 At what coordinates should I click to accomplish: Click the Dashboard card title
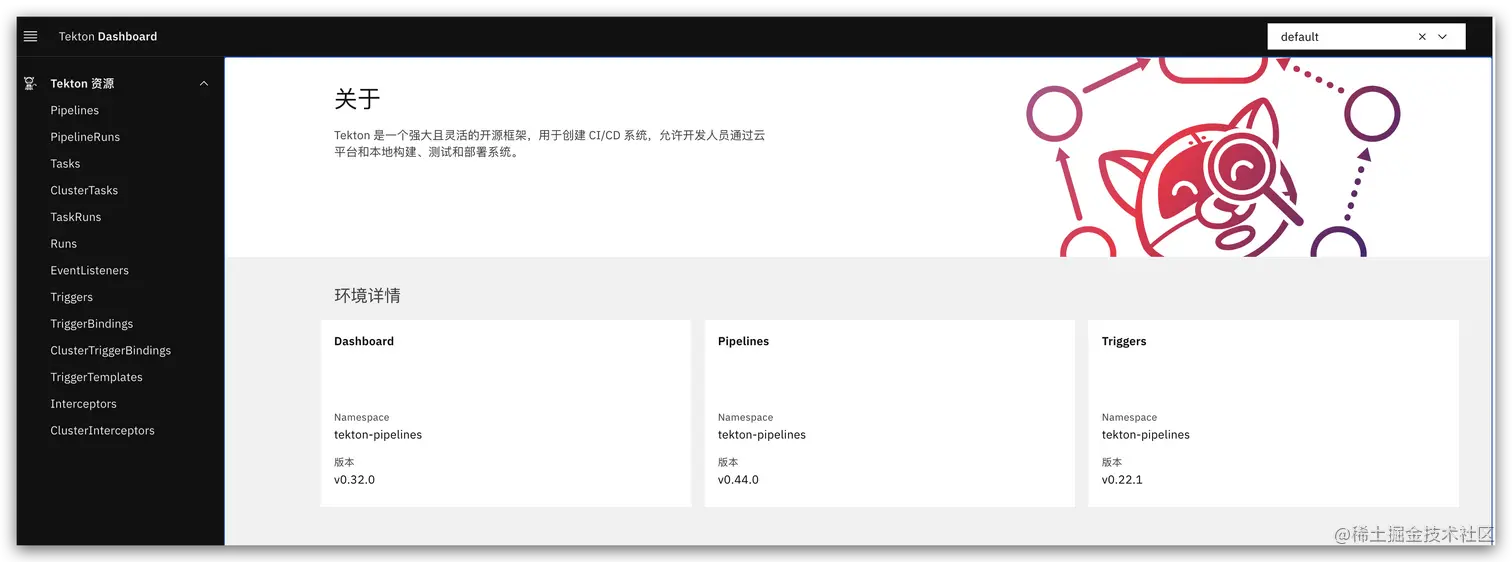[364, 341]
